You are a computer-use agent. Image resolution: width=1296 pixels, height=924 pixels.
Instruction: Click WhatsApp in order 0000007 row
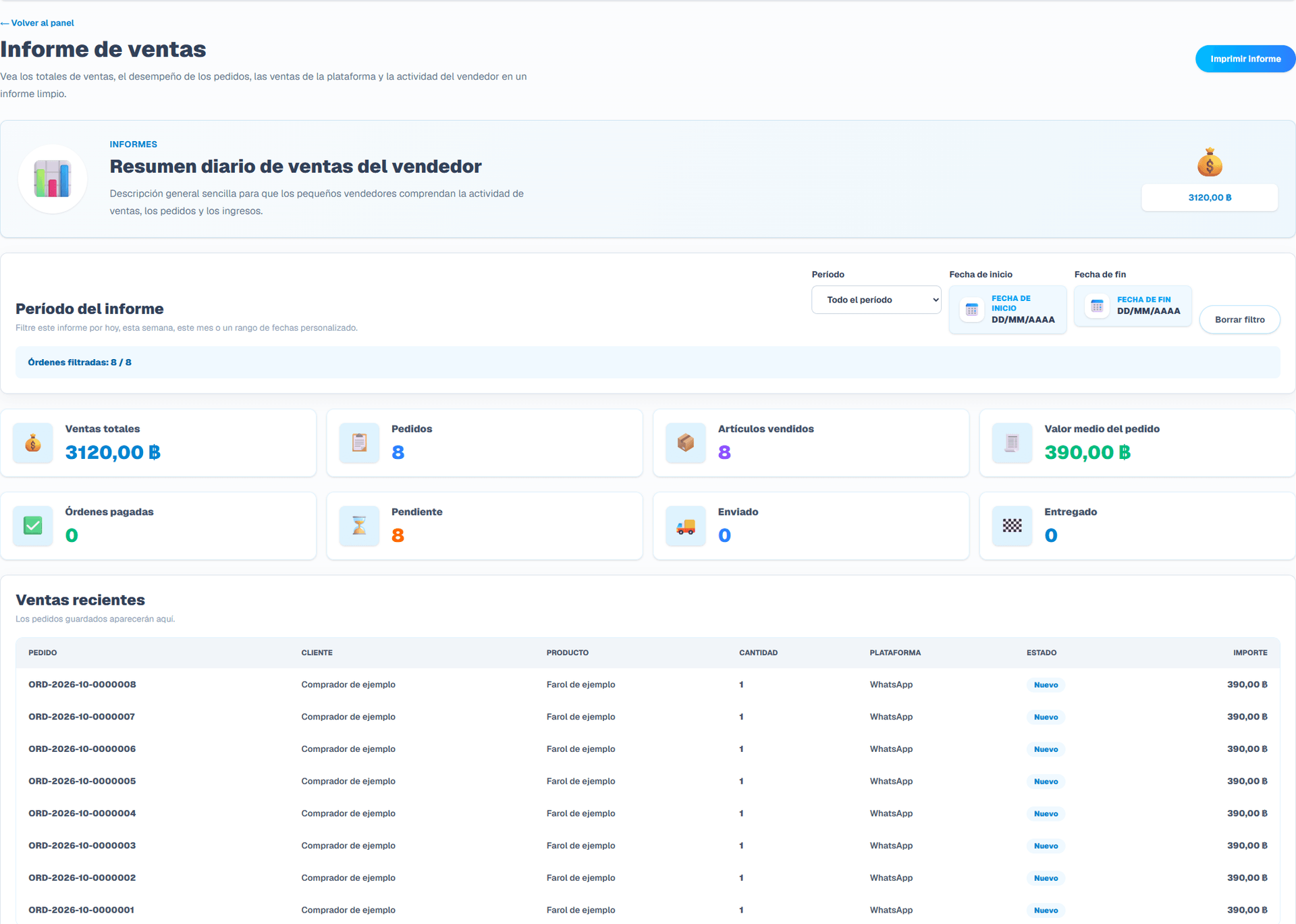[x=891, y=717]
